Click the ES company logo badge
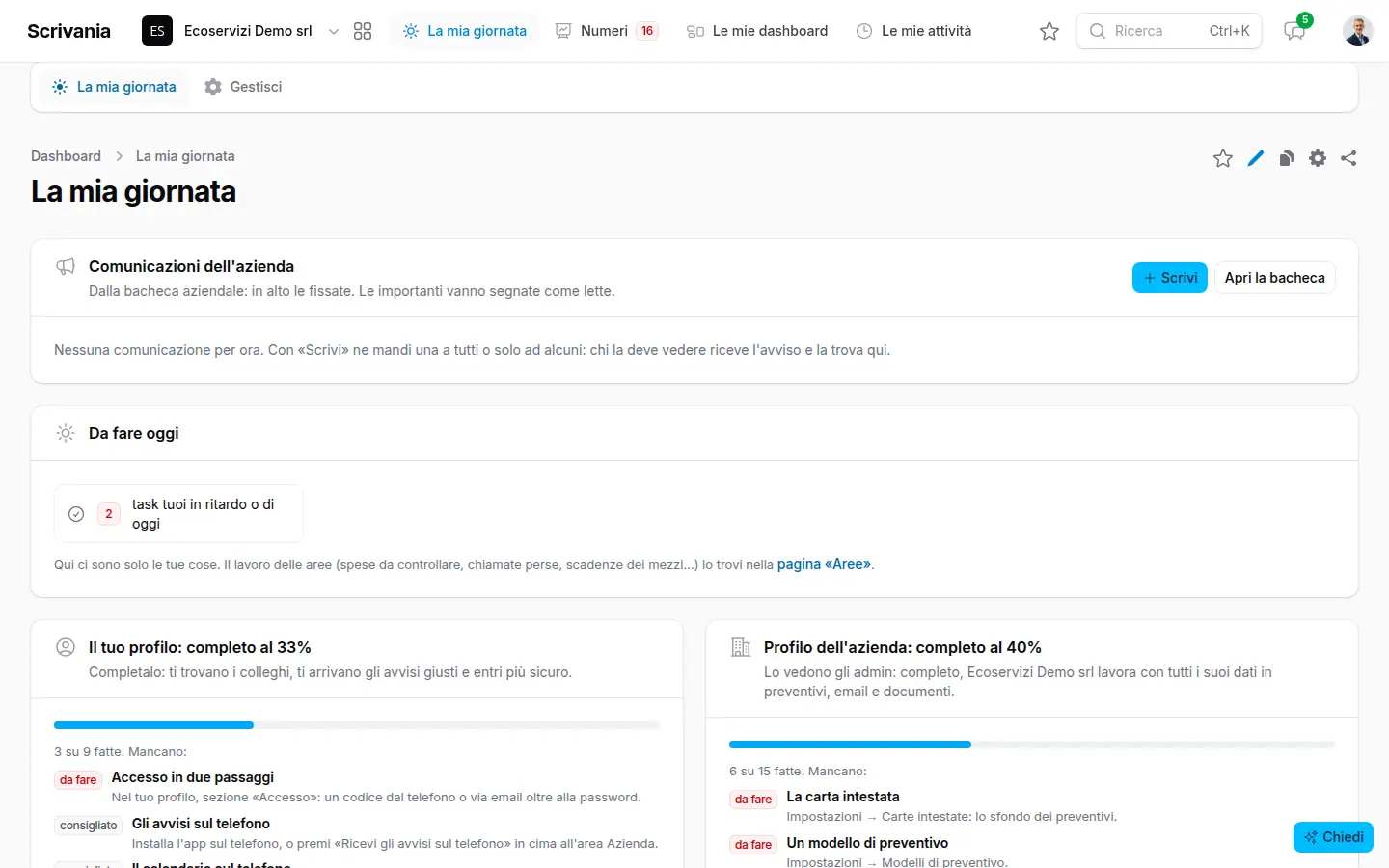The image size is (1389, 868). click(157, 31)
